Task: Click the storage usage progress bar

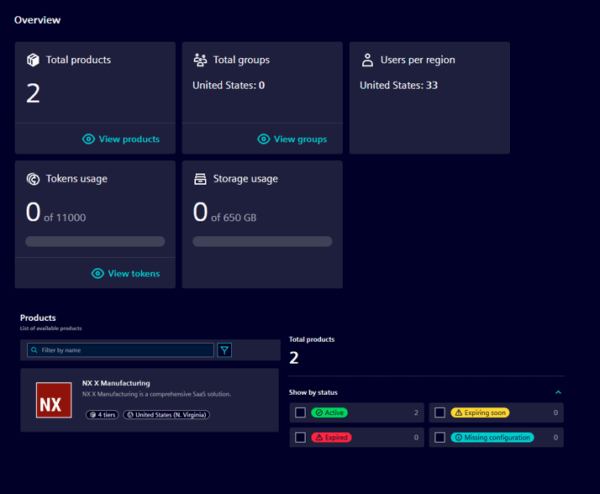Action: tap(262, 241)
